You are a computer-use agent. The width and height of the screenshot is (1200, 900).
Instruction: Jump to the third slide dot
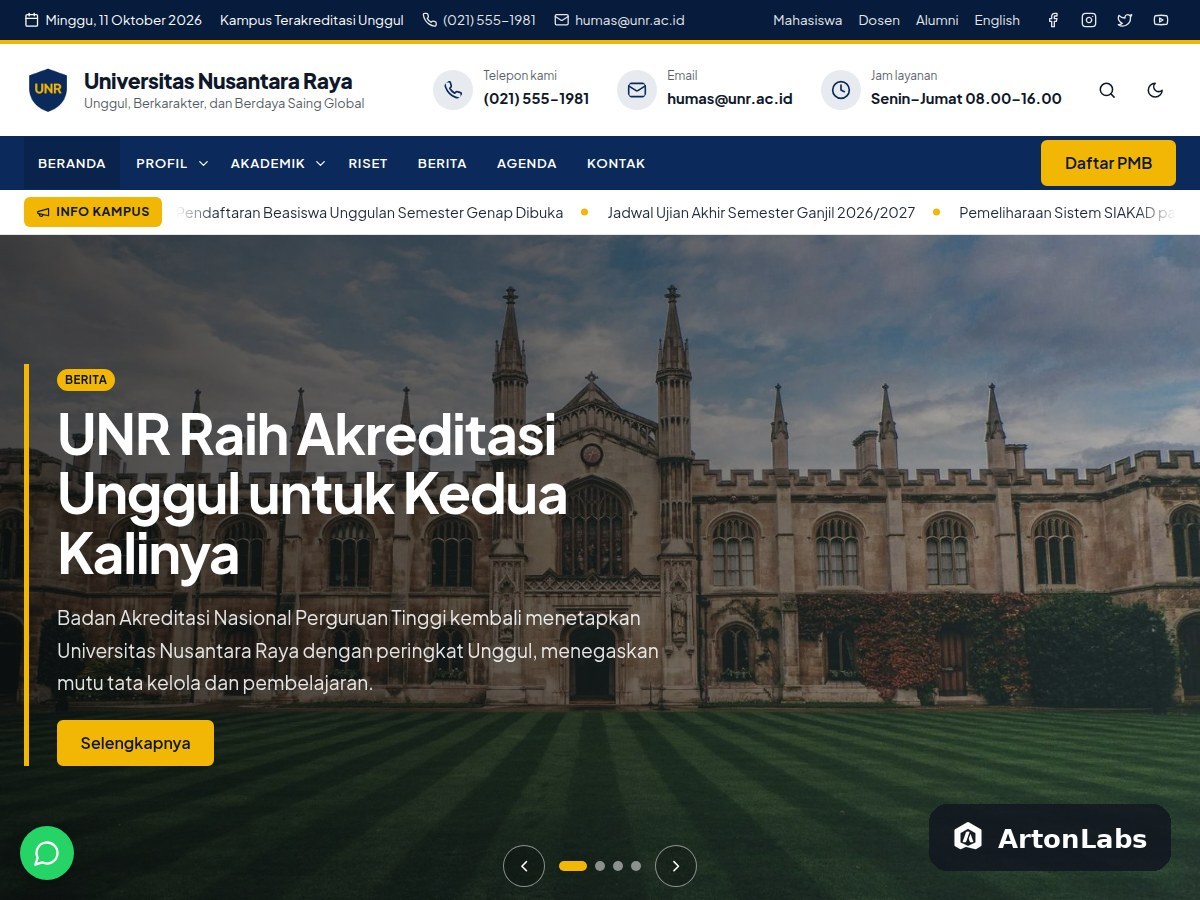tap(618, 866)
